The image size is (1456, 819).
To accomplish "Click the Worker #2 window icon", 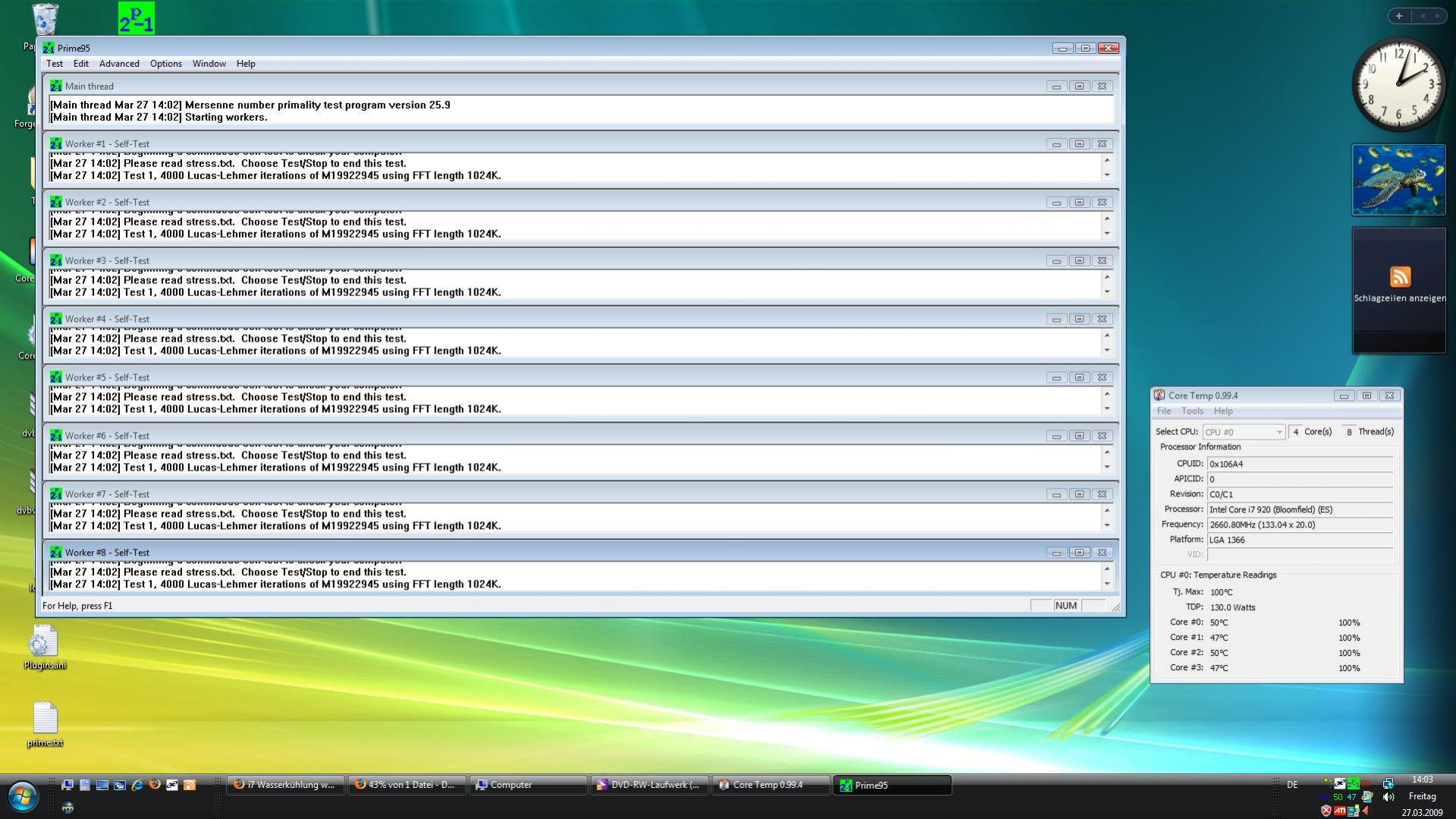I will (x=55, y=202).
